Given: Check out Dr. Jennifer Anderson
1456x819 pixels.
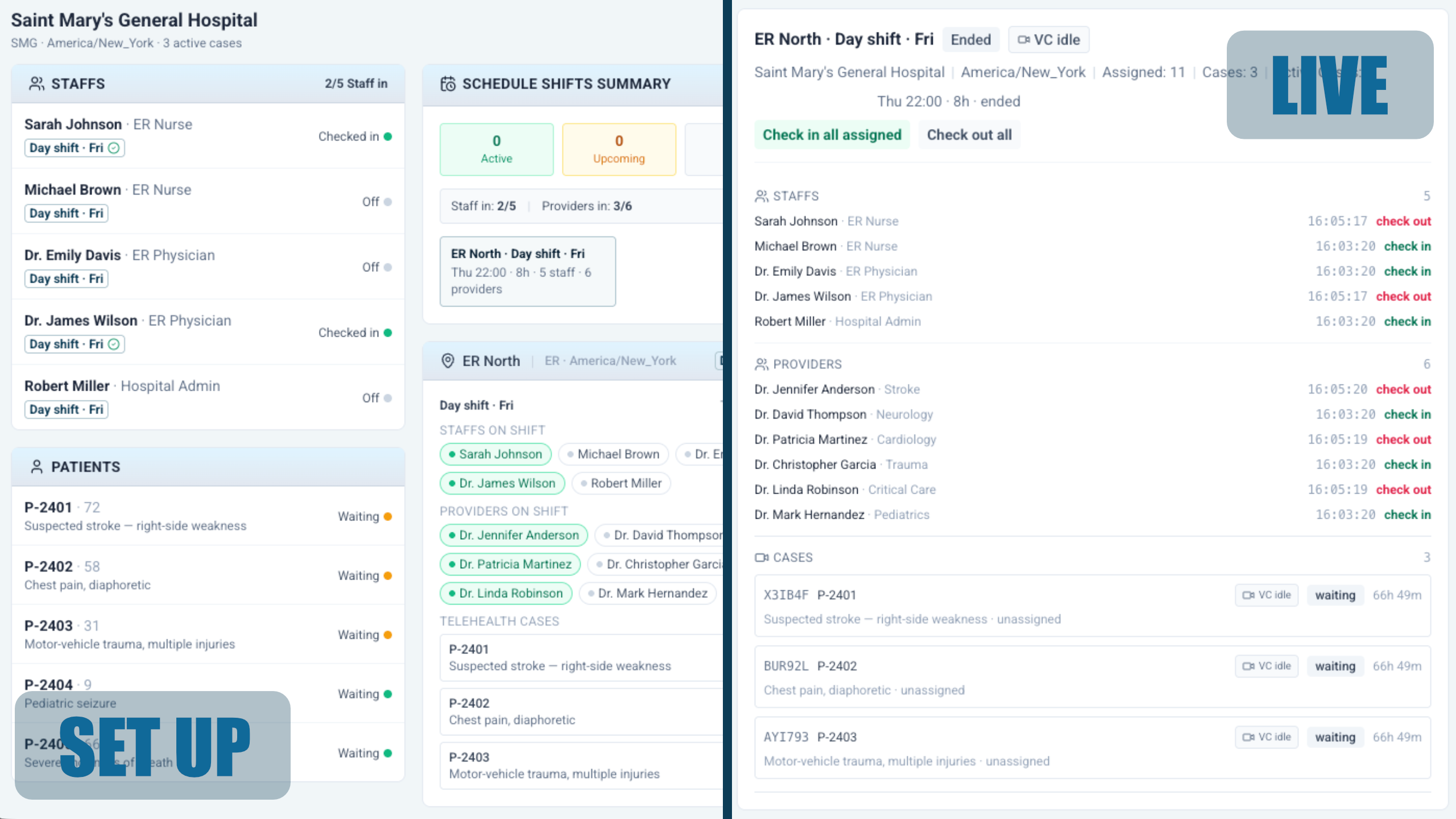Looking at the screenshot, I should coord(1403,390).
